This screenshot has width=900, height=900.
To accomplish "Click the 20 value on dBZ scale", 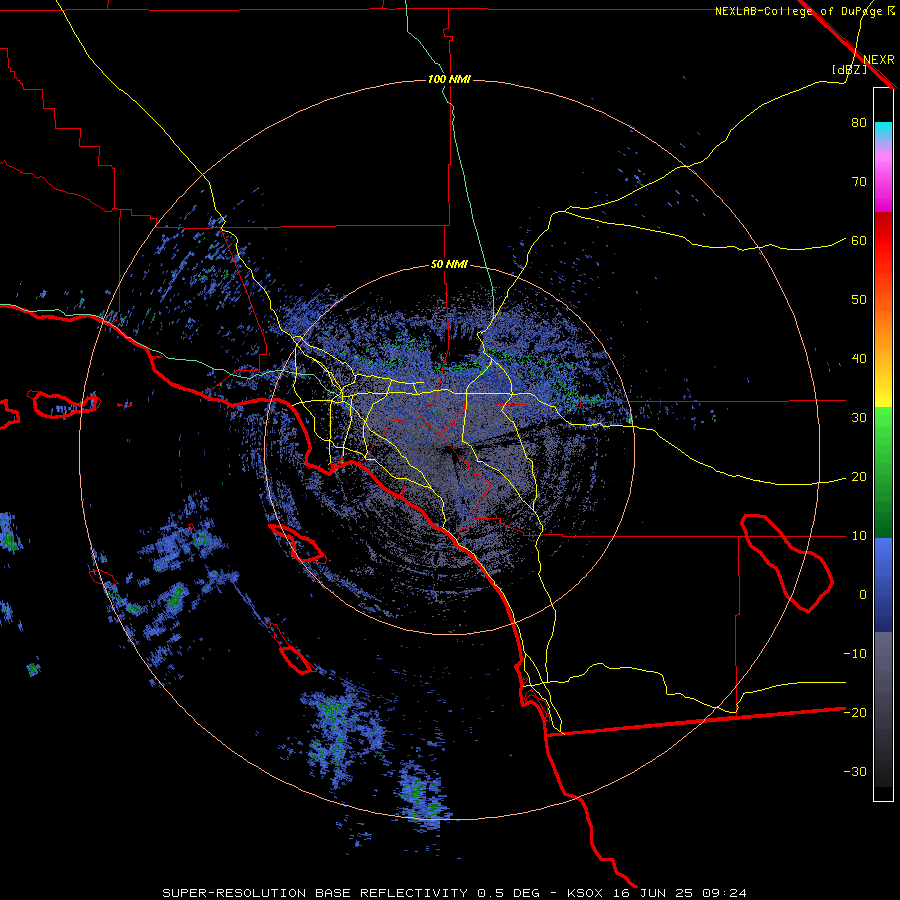I will pos(859,477).
